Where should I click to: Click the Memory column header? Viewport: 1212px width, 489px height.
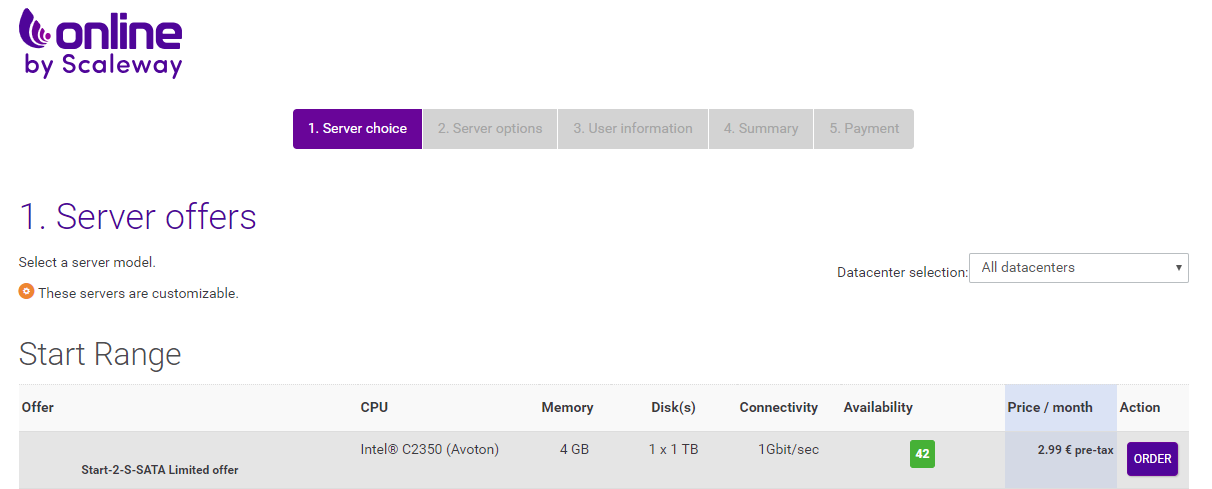coord(567,407)
